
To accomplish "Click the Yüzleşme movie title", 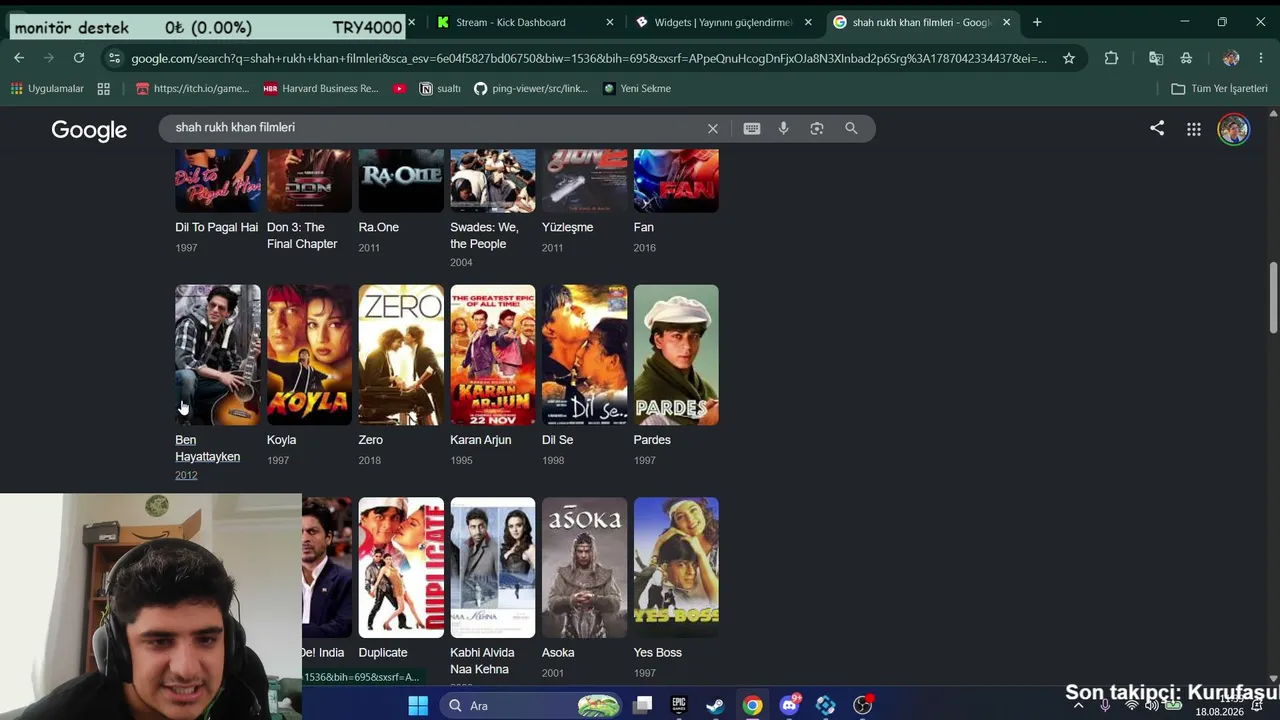I will click(568, 227).
